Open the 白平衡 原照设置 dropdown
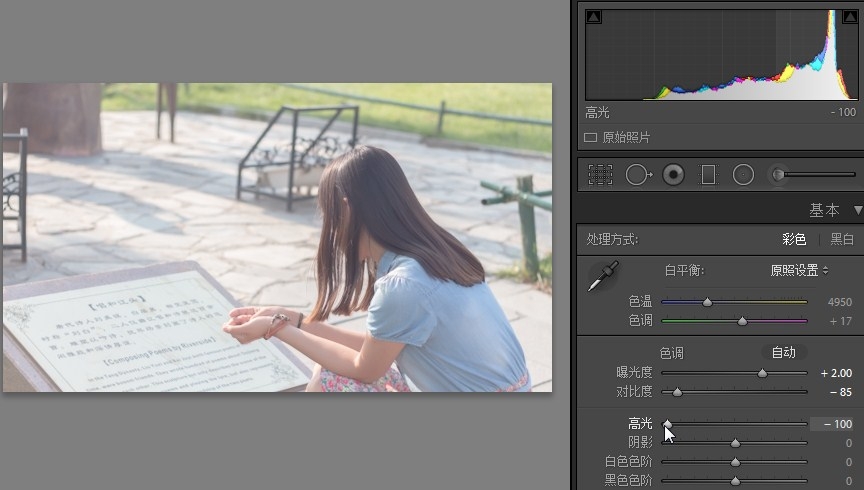The height and width of the screenshot is (490, 864). pos(799,270)
